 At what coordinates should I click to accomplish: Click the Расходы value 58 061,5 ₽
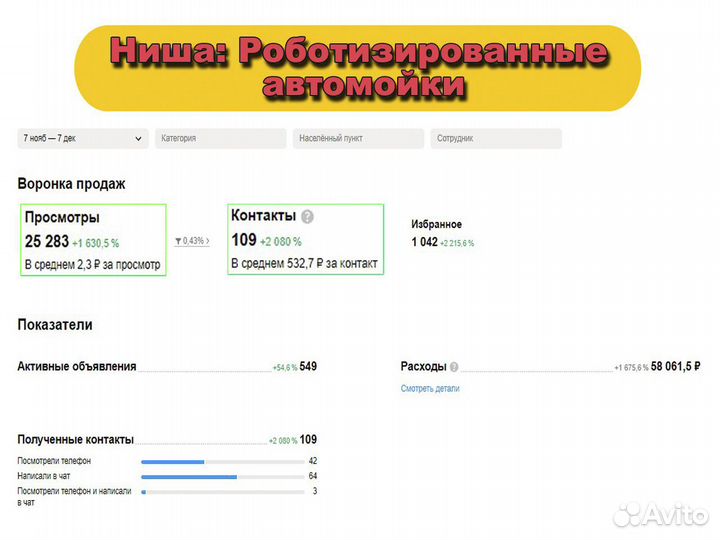coord(675,366)
